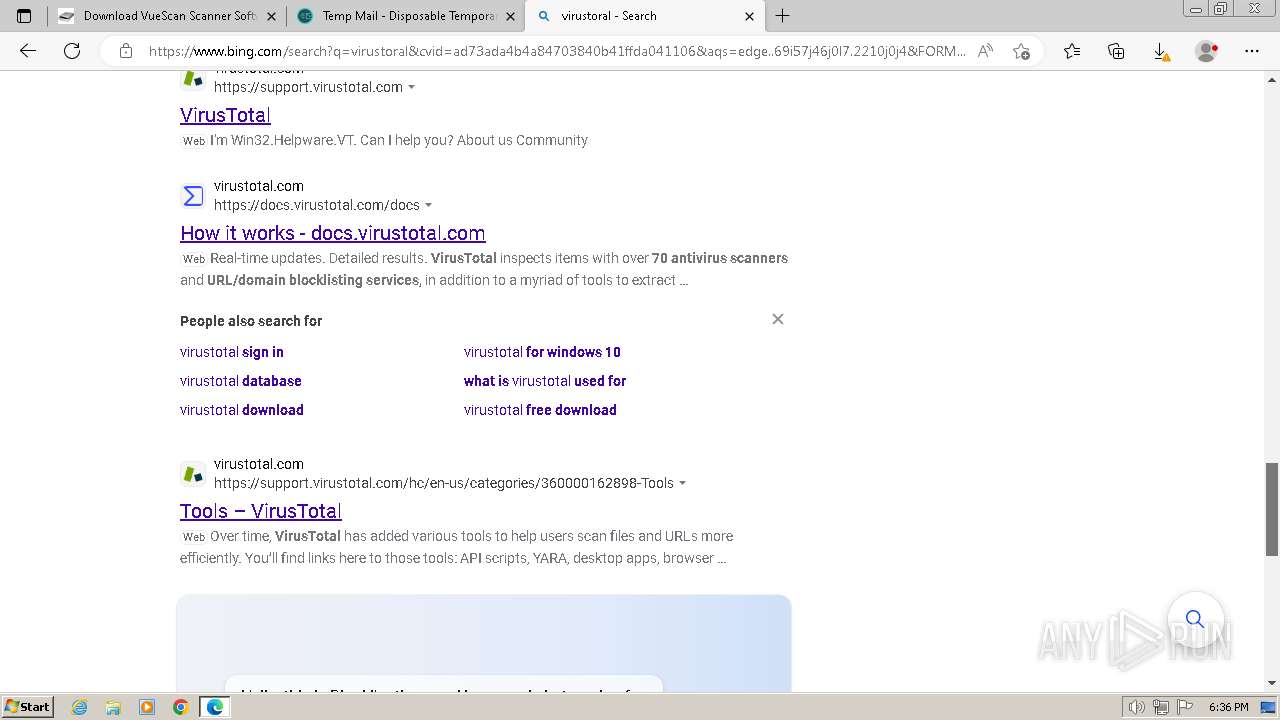Click the People also search for heading
Screen dimensions: 1280x720
point(251,321)
